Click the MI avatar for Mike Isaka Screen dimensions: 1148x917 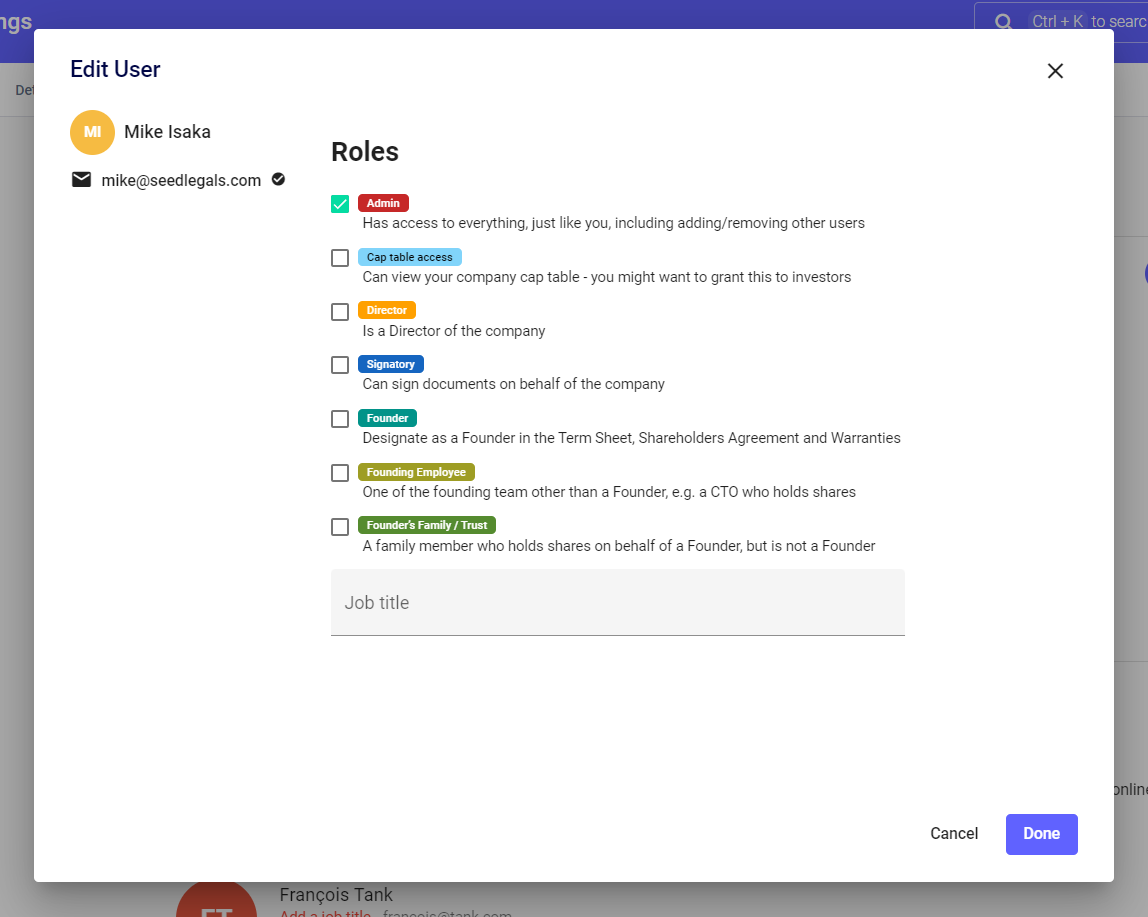point(92,132)
